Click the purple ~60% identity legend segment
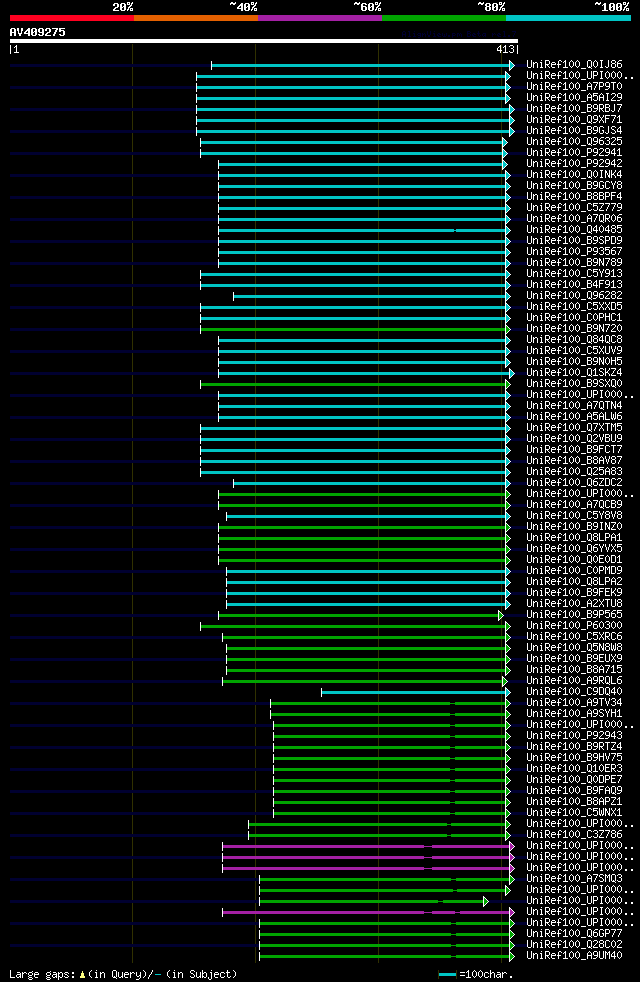 tap(320, 18)
